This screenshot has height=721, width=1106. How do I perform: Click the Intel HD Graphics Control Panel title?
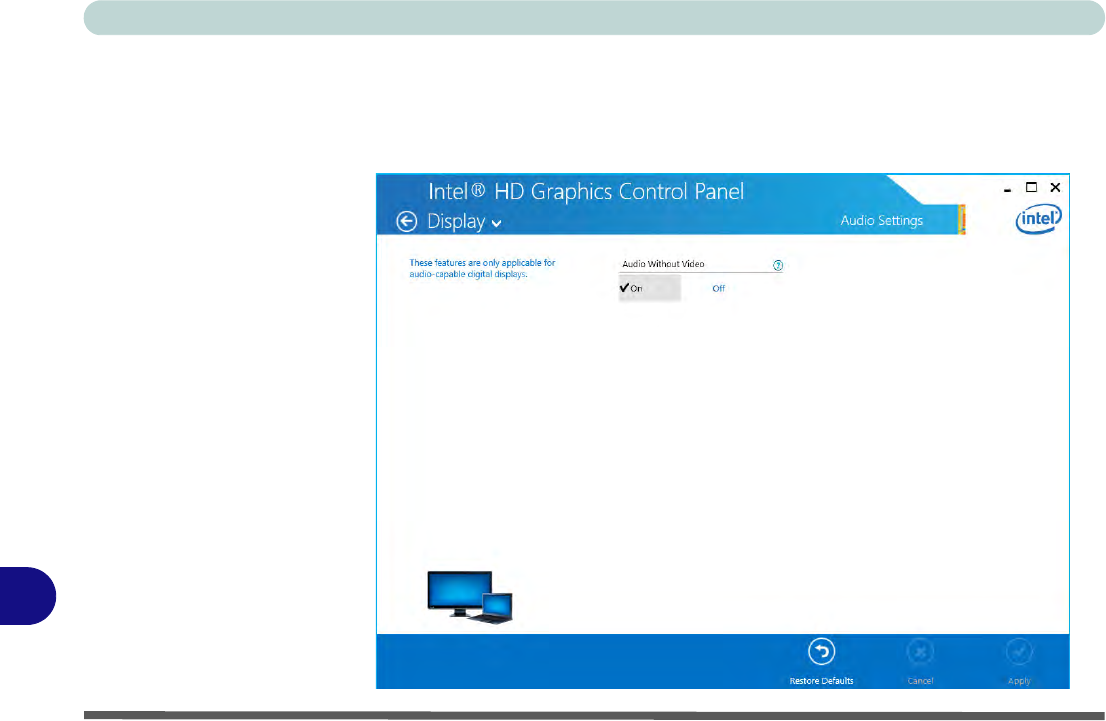(x=585, y=191)
